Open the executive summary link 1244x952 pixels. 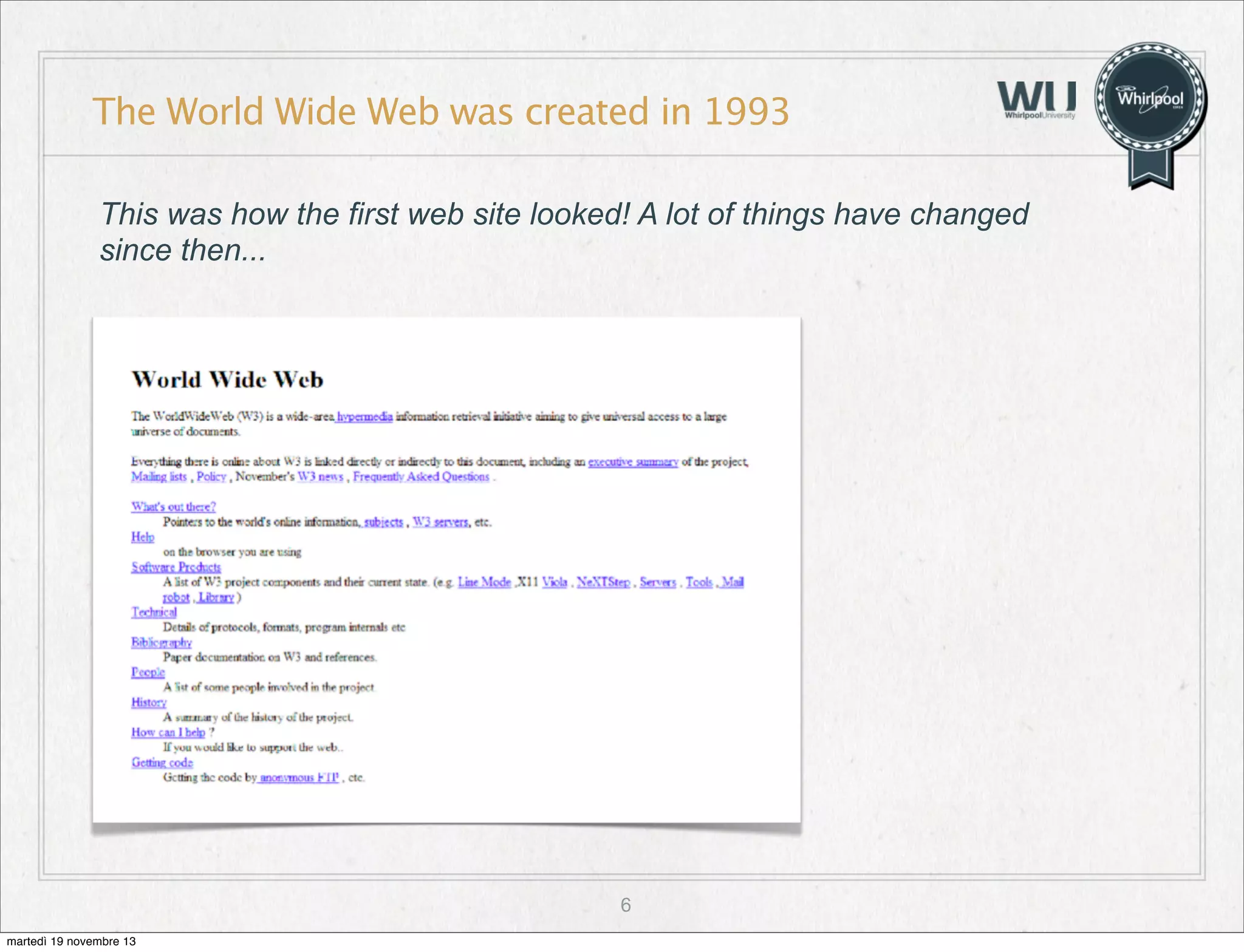pyautogui.click(x=633, y=462)
